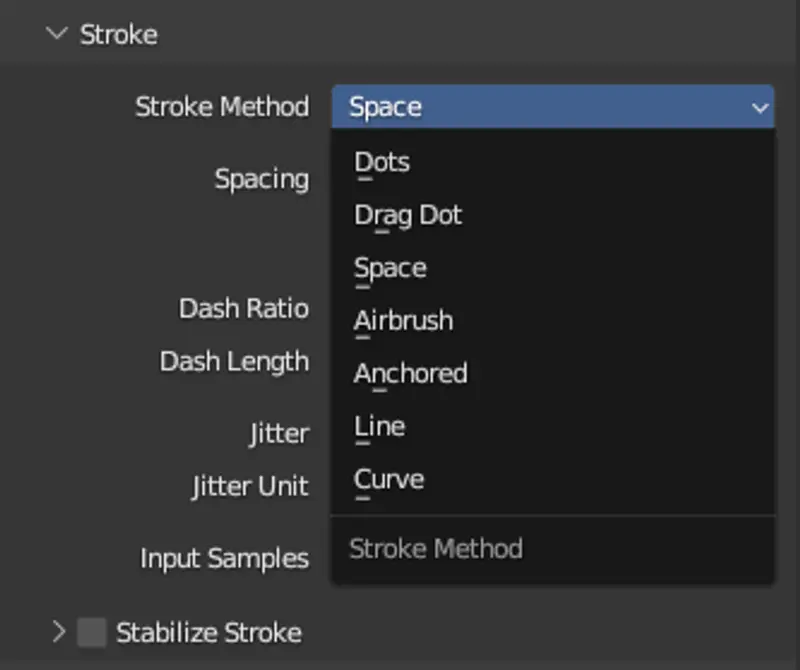The height and width of the screenshot is (670, 800).
Task: Choose Curve stroke method
Action: 388,479
